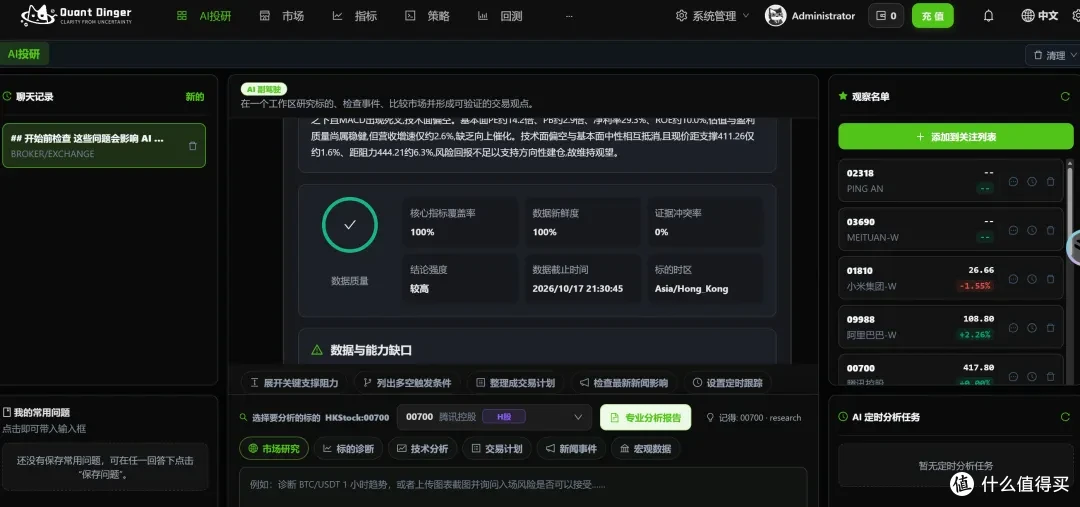Open the AI投研 navigation tab

coord(204,16)
